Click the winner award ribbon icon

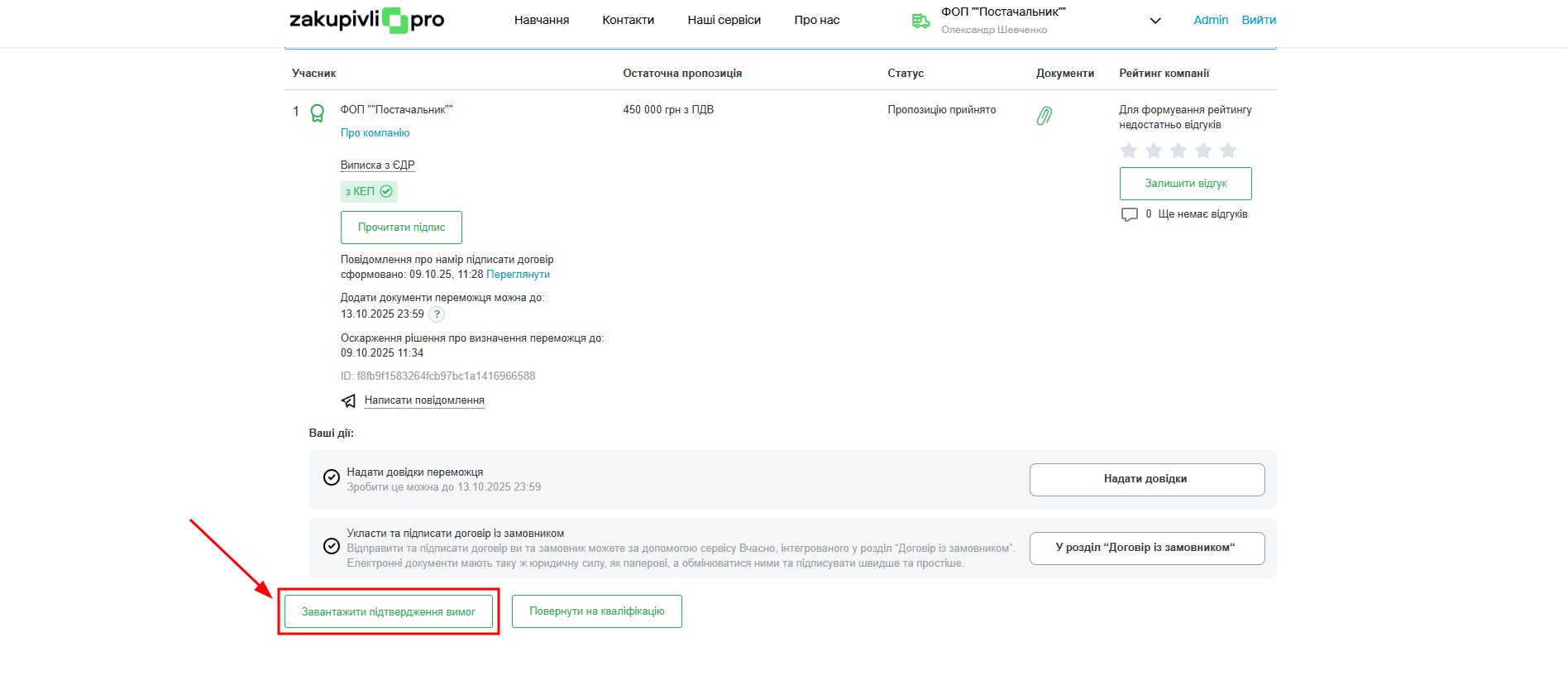pyautogui.click(x=317, y=113)
